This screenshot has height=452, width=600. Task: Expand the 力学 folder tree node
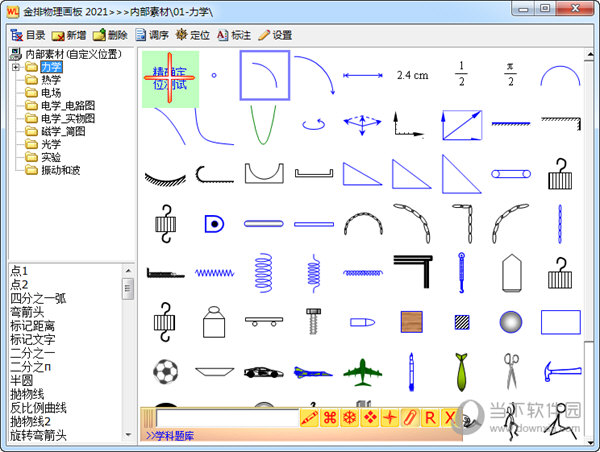point(16,67)
